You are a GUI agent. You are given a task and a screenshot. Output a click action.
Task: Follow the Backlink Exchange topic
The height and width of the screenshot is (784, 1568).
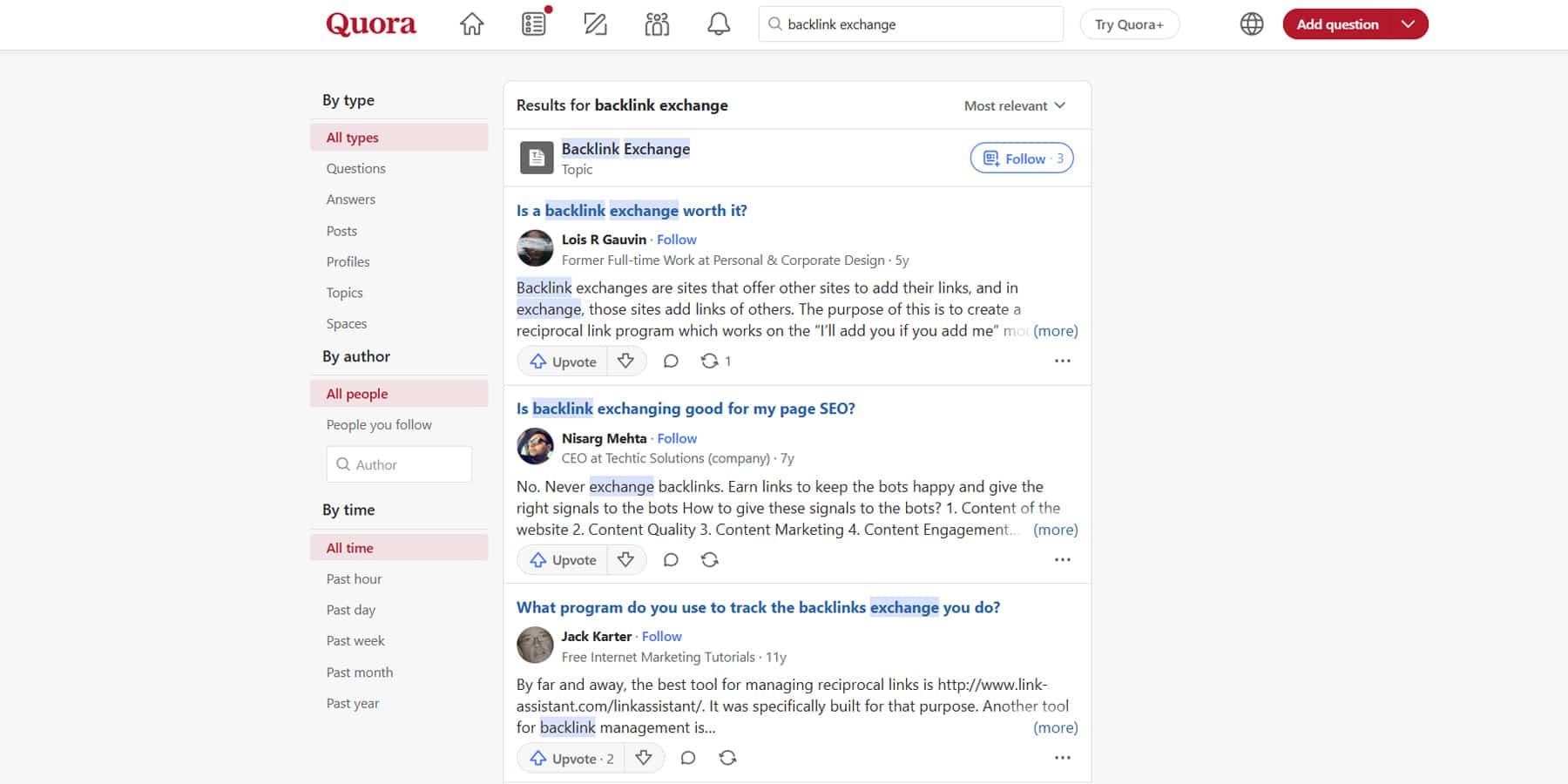1021,158
